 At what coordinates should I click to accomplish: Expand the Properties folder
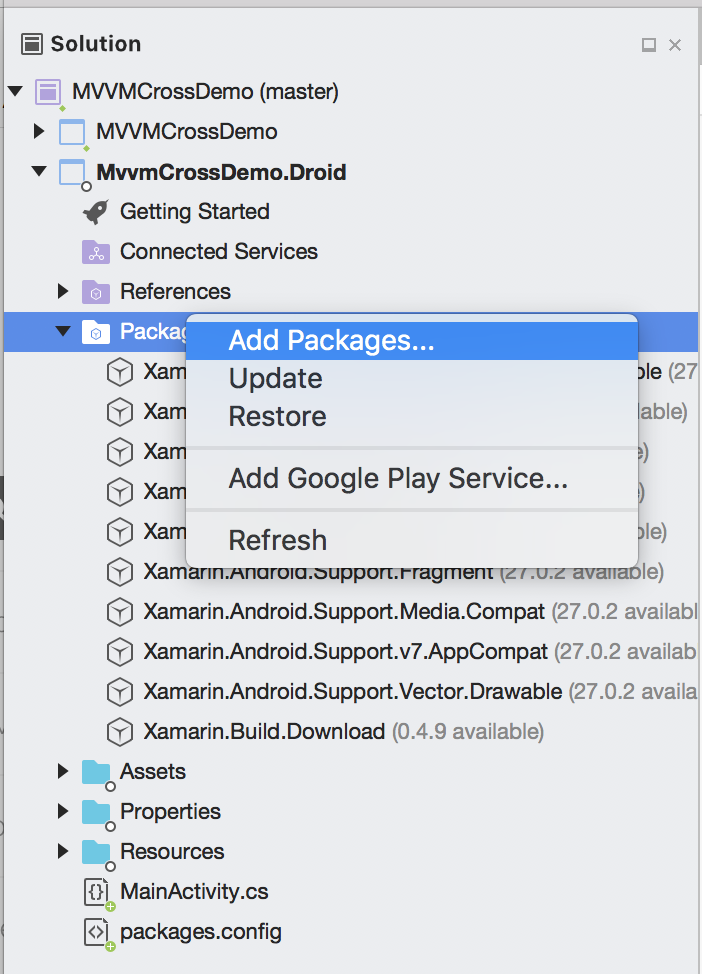pyautogui.click(x=63, y=812)
